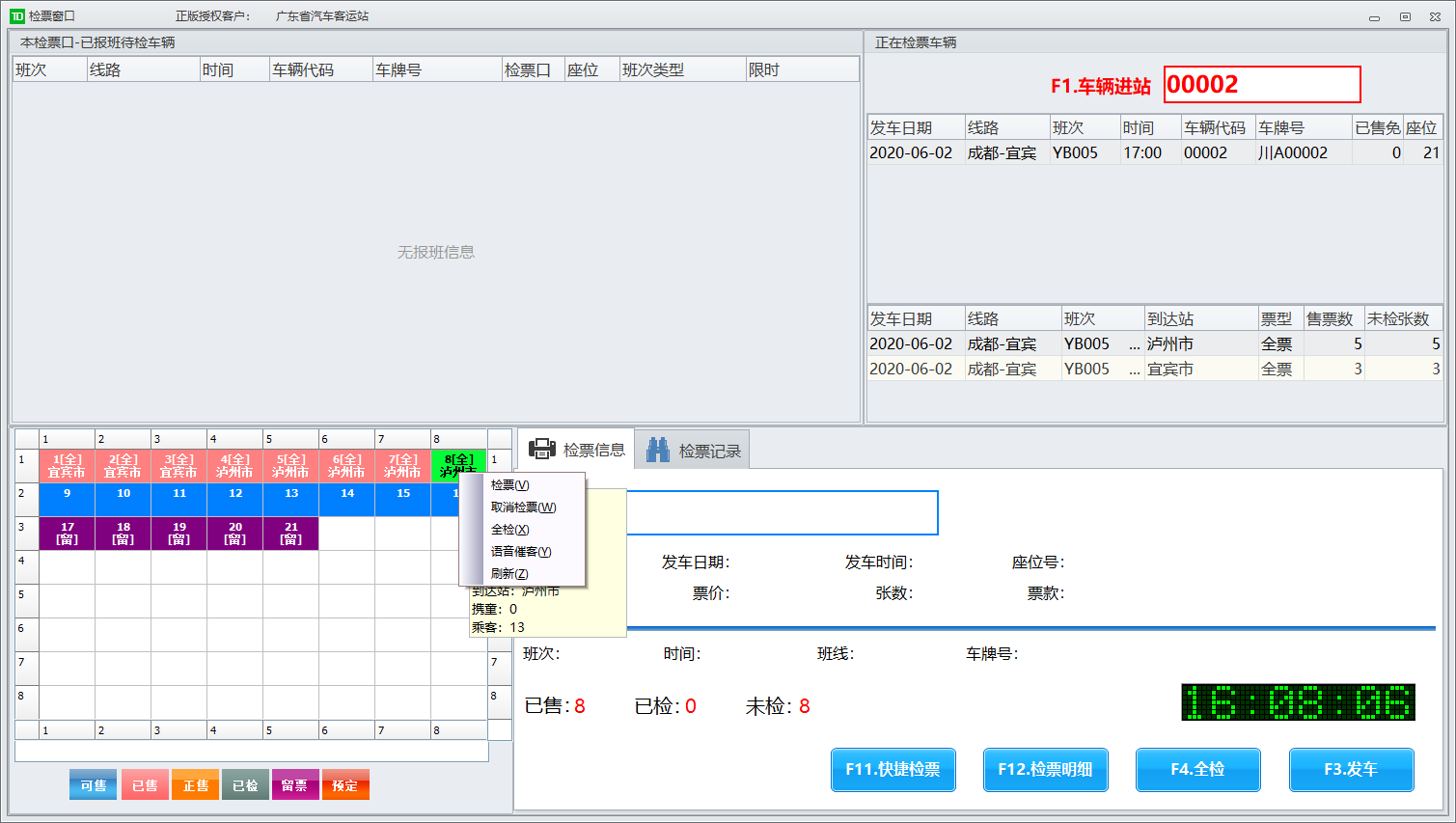Select 检票(V) from the context menu

coord(510,485)
